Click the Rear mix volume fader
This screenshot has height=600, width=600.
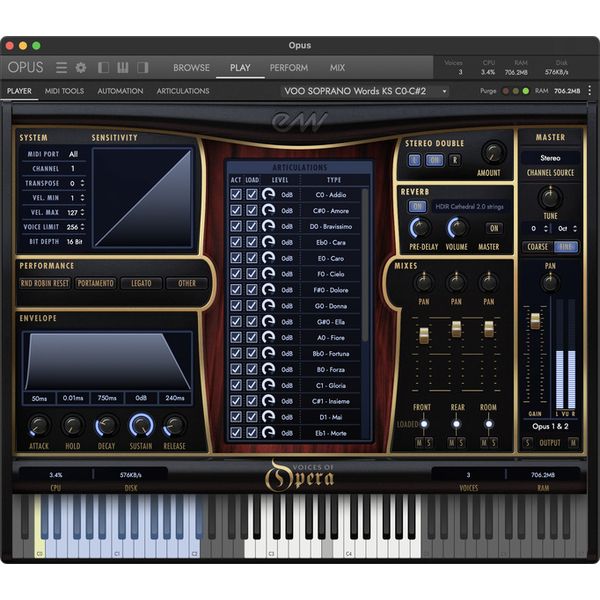pyautogui.click(x=456, y=328)
